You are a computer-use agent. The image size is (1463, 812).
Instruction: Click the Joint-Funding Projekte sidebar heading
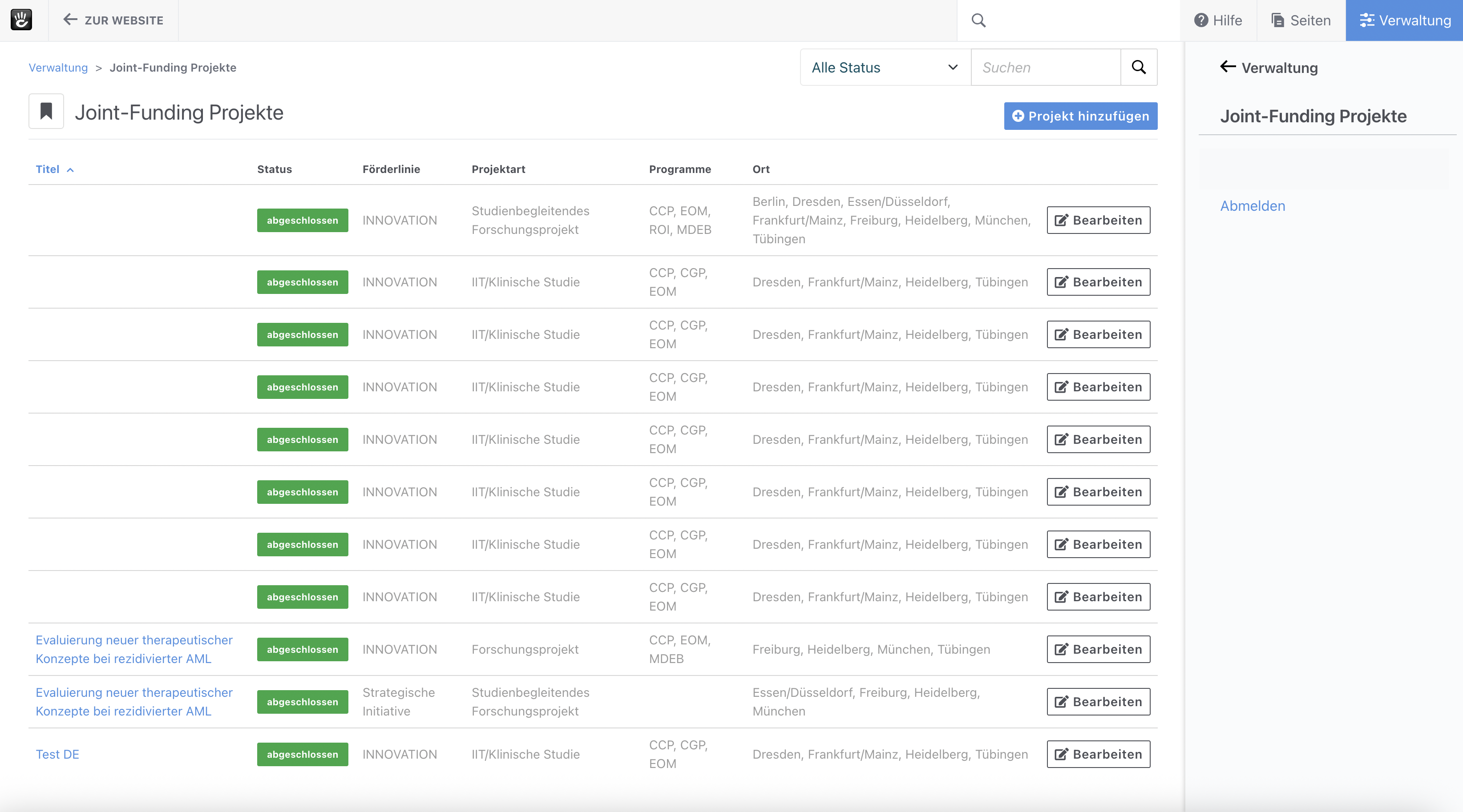[x=1313, y=116]
